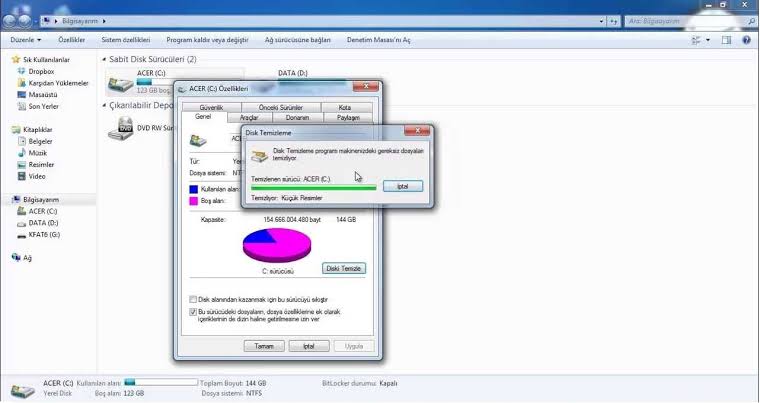Screen dimensions: 760x403
Task: Select KFAT6 (G:) in navigation tree
Action: [x=39, y=234]
